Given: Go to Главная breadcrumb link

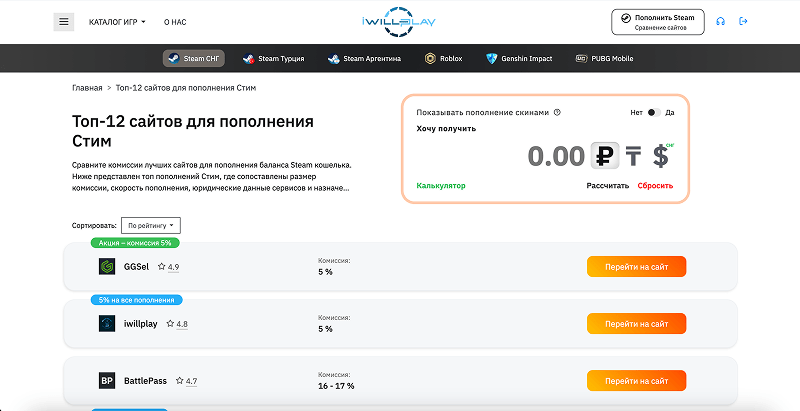Looking at the screenshot, I should pyautogui.click(x=87, y=88).
